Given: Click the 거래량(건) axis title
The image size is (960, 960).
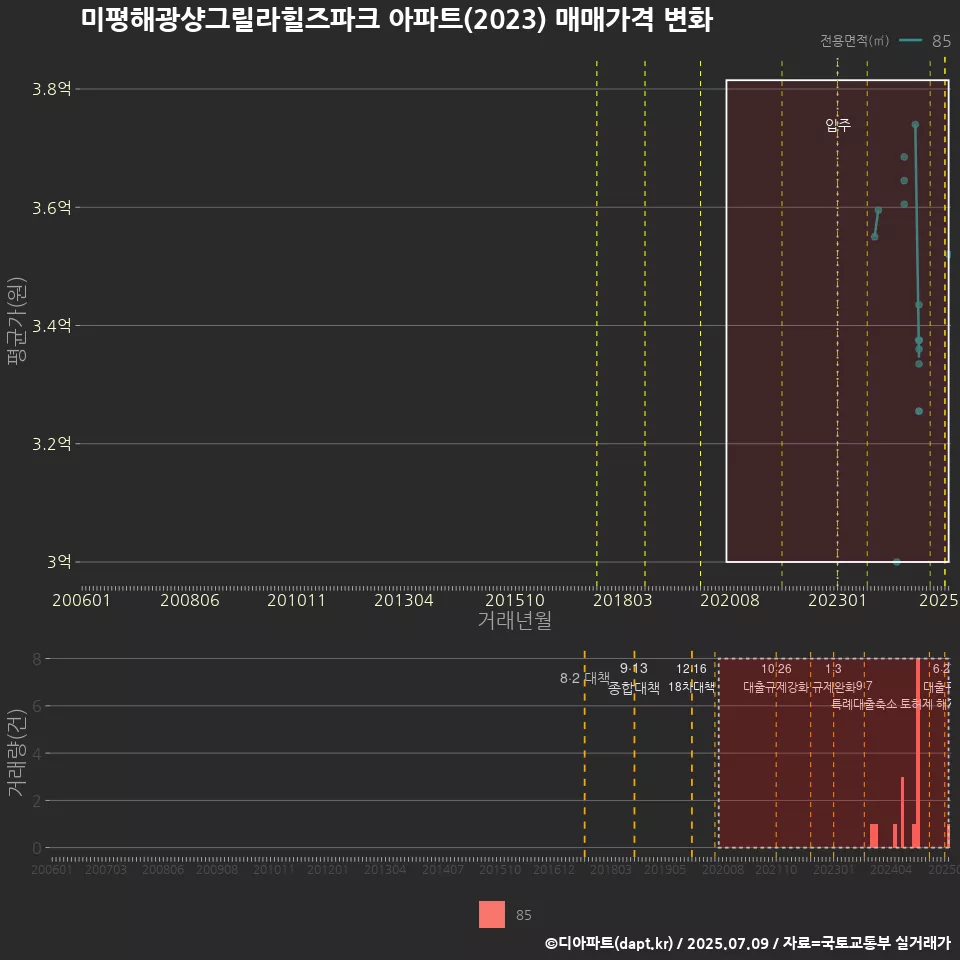Looking at the screenshot, I should point(17,752).
